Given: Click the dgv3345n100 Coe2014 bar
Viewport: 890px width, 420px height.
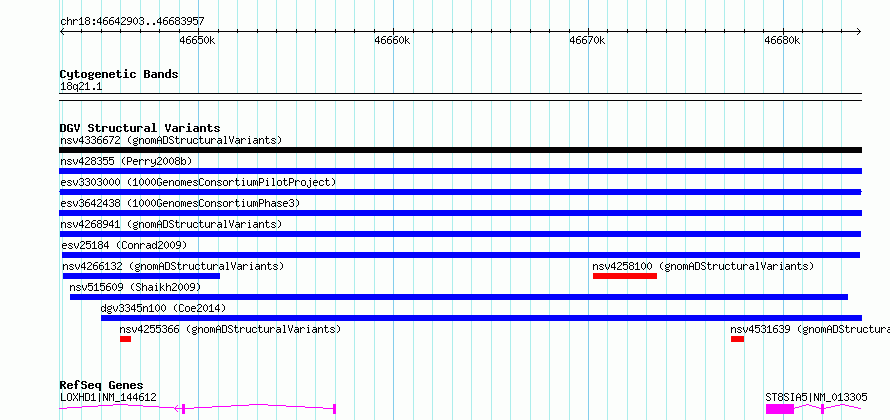Looking at the screenshot, I should pyautogui.click(x=481, y=318).
